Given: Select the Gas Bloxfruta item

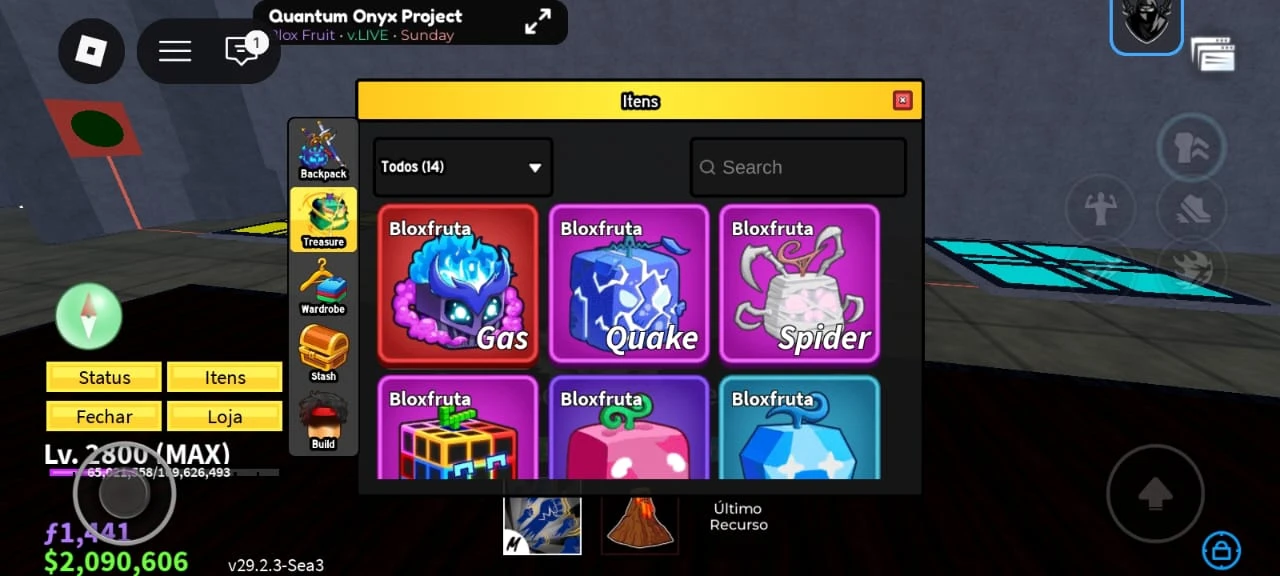Looking at the screenshot, I should point(458,284).
